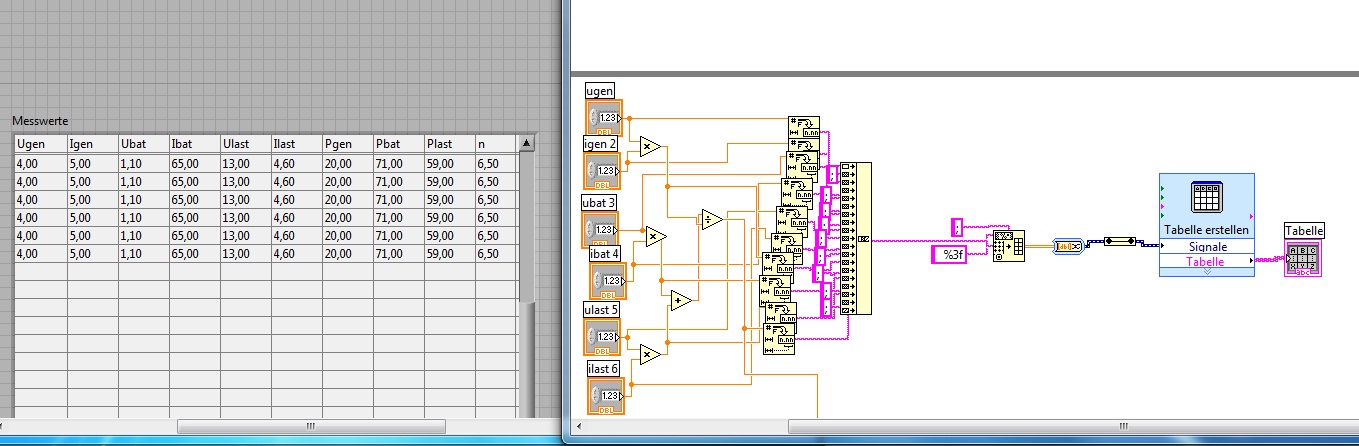Click the Tabelle output of Tabelle erstellen

(1205, 261)
